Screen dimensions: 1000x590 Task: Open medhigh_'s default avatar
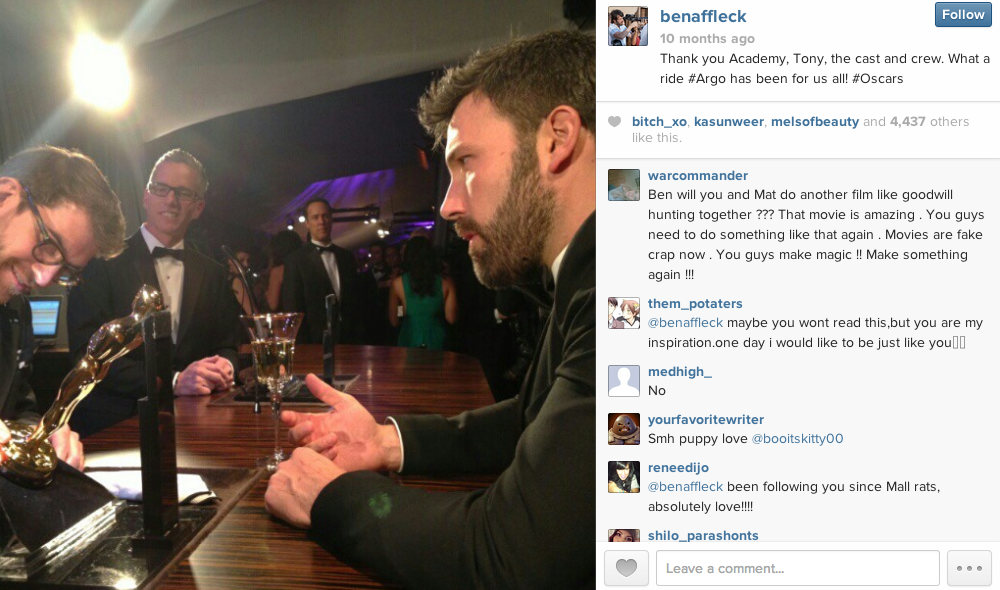624,381
